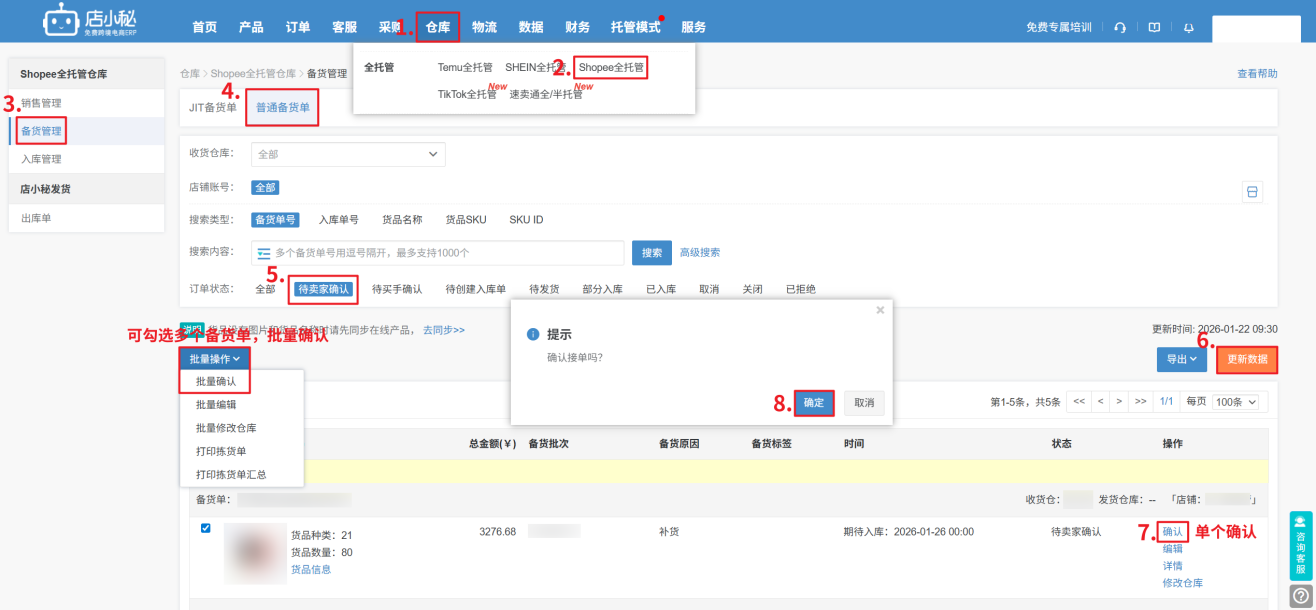Viewport: 1316px width, 610px height.
Task: Choose 入库单号 search type
Action: [339, 220]
